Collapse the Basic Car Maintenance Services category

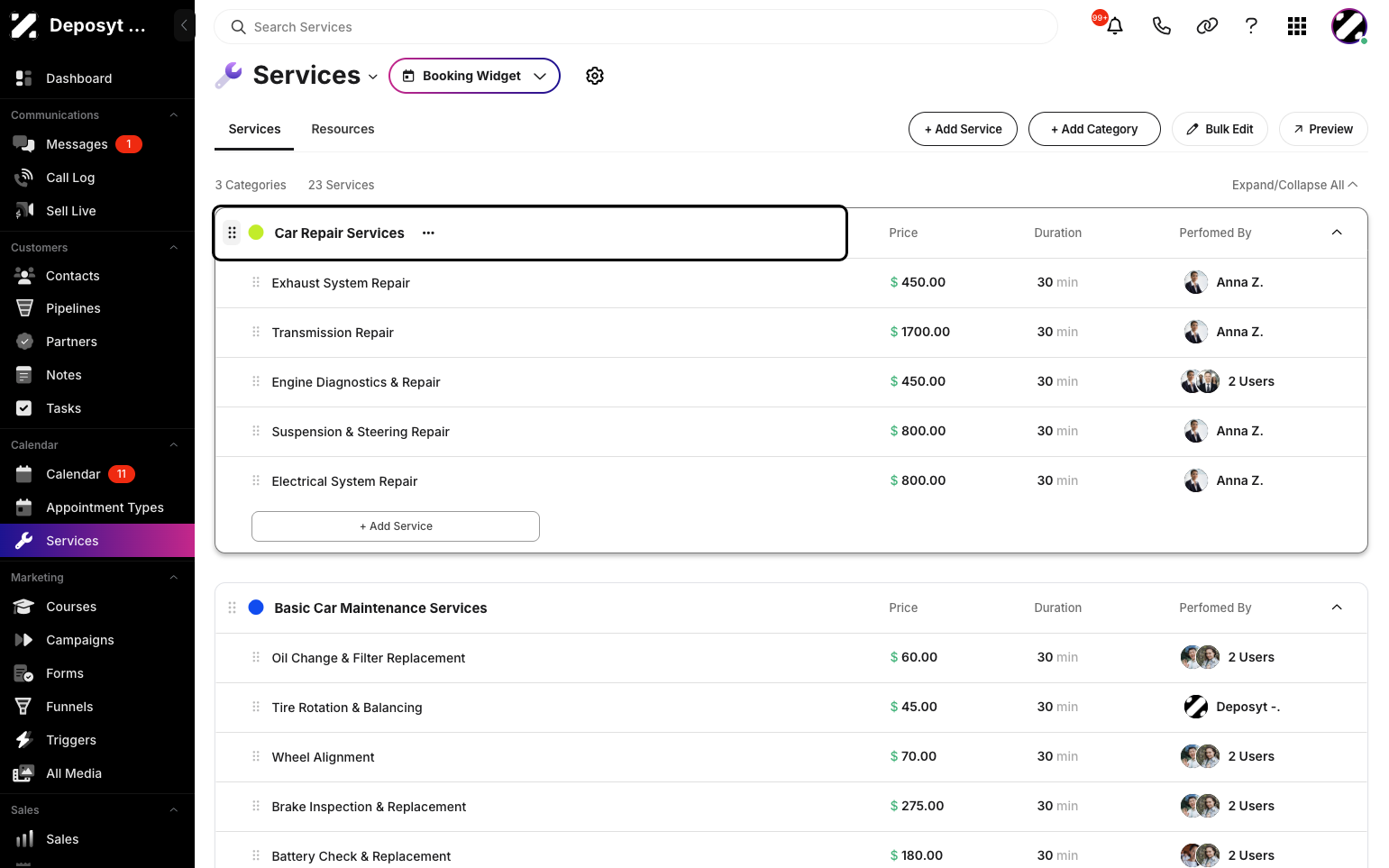pyautogui.click(x=1337, y=608)
